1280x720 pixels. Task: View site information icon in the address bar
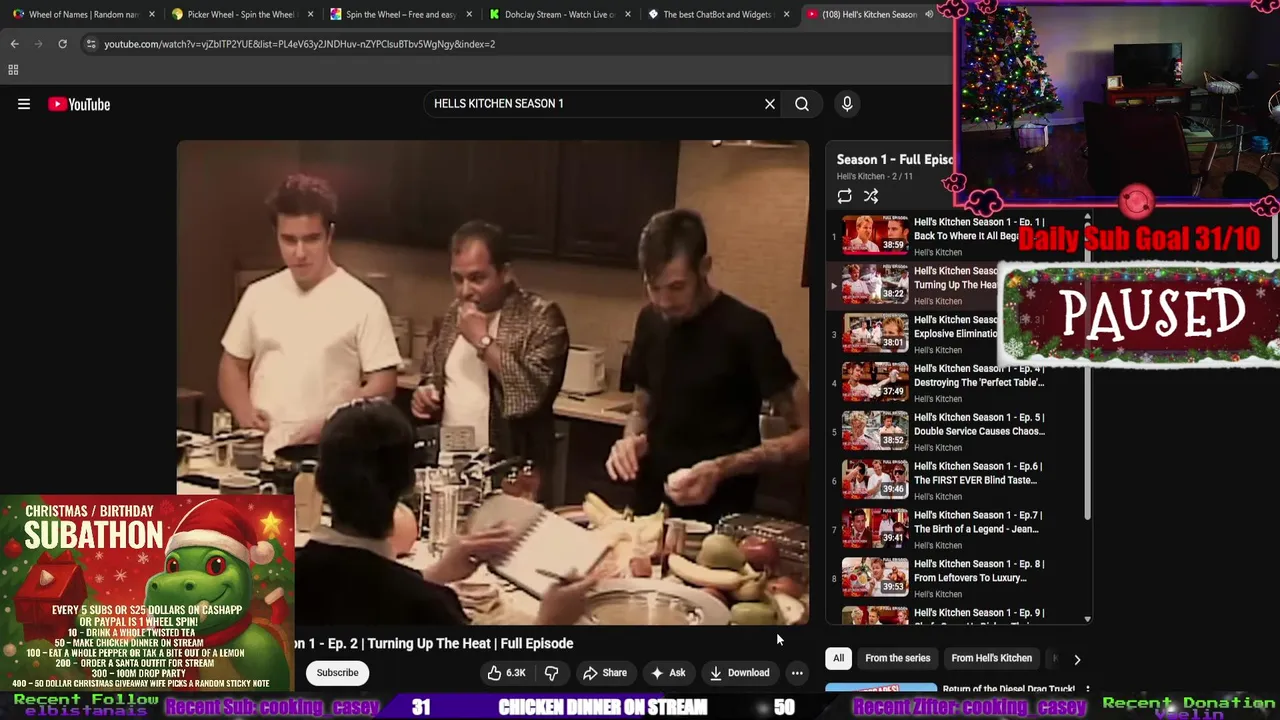tap(91, 44)
